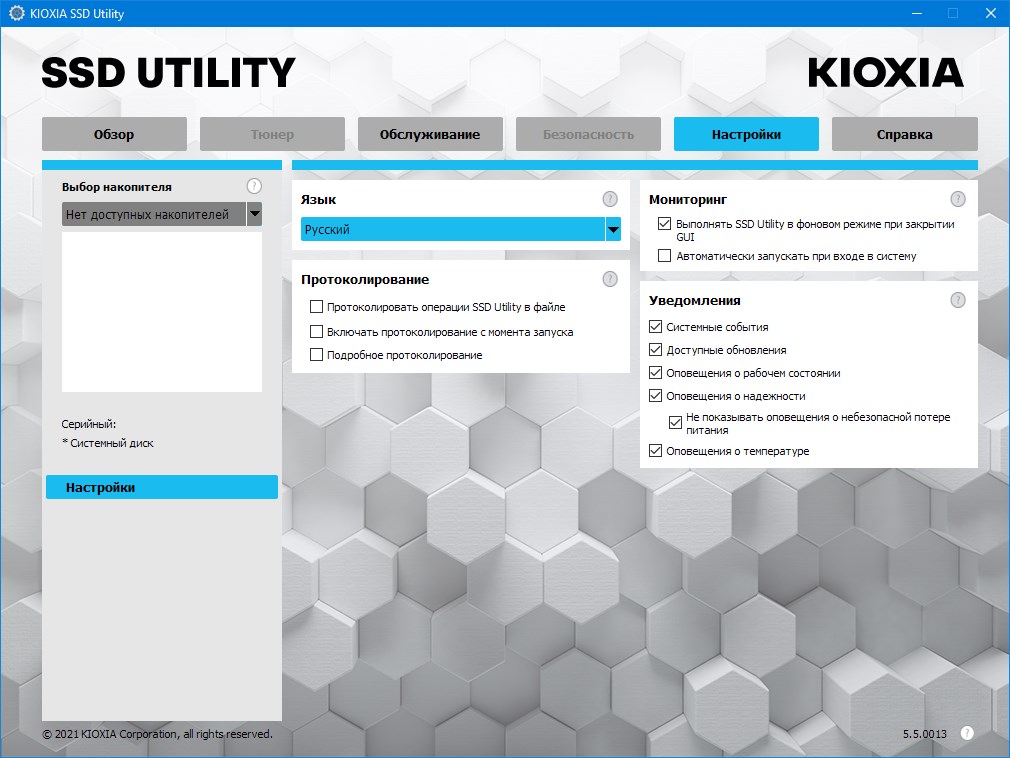The width and height of the screenshot is (1010, 758).
Task: Click the help icon next to Язык
Action: click(610, 199)
